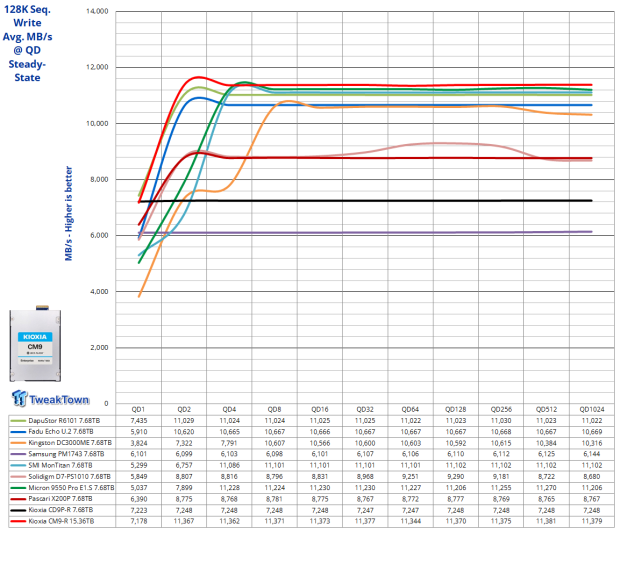620x568 pixels.
Task: Click the 'MB/s - Higher is better' axis label
Action: pos(68,213)
